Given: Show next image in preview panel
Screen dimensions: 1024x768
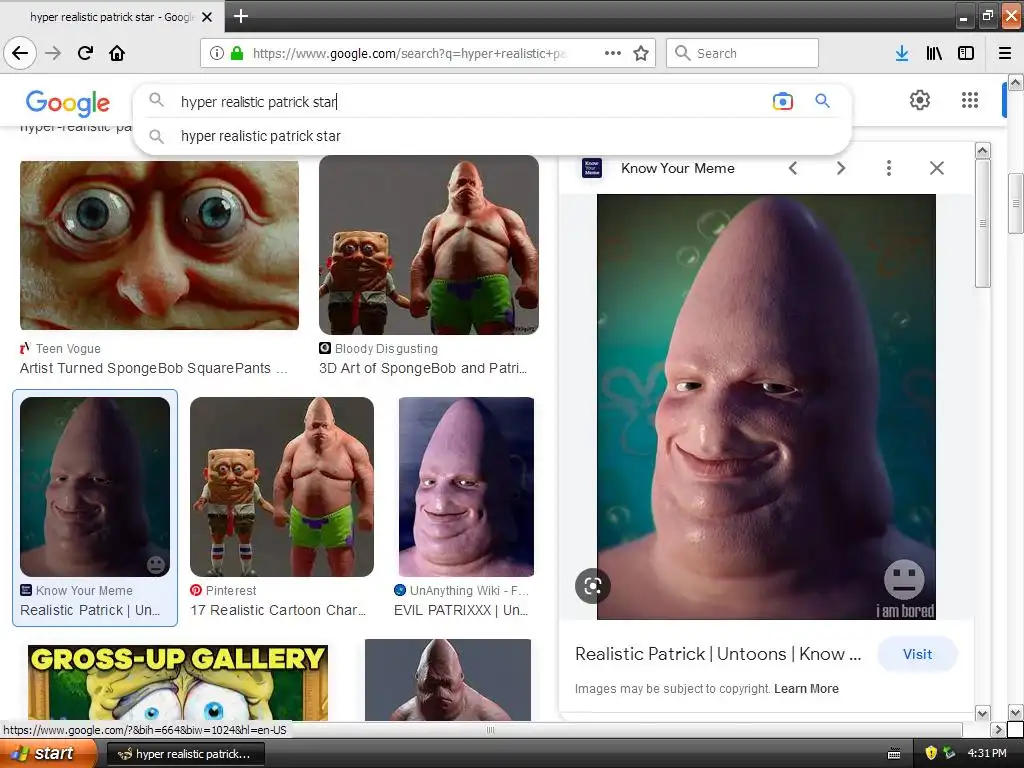Looking at the screenshot, I should point(840,168).
